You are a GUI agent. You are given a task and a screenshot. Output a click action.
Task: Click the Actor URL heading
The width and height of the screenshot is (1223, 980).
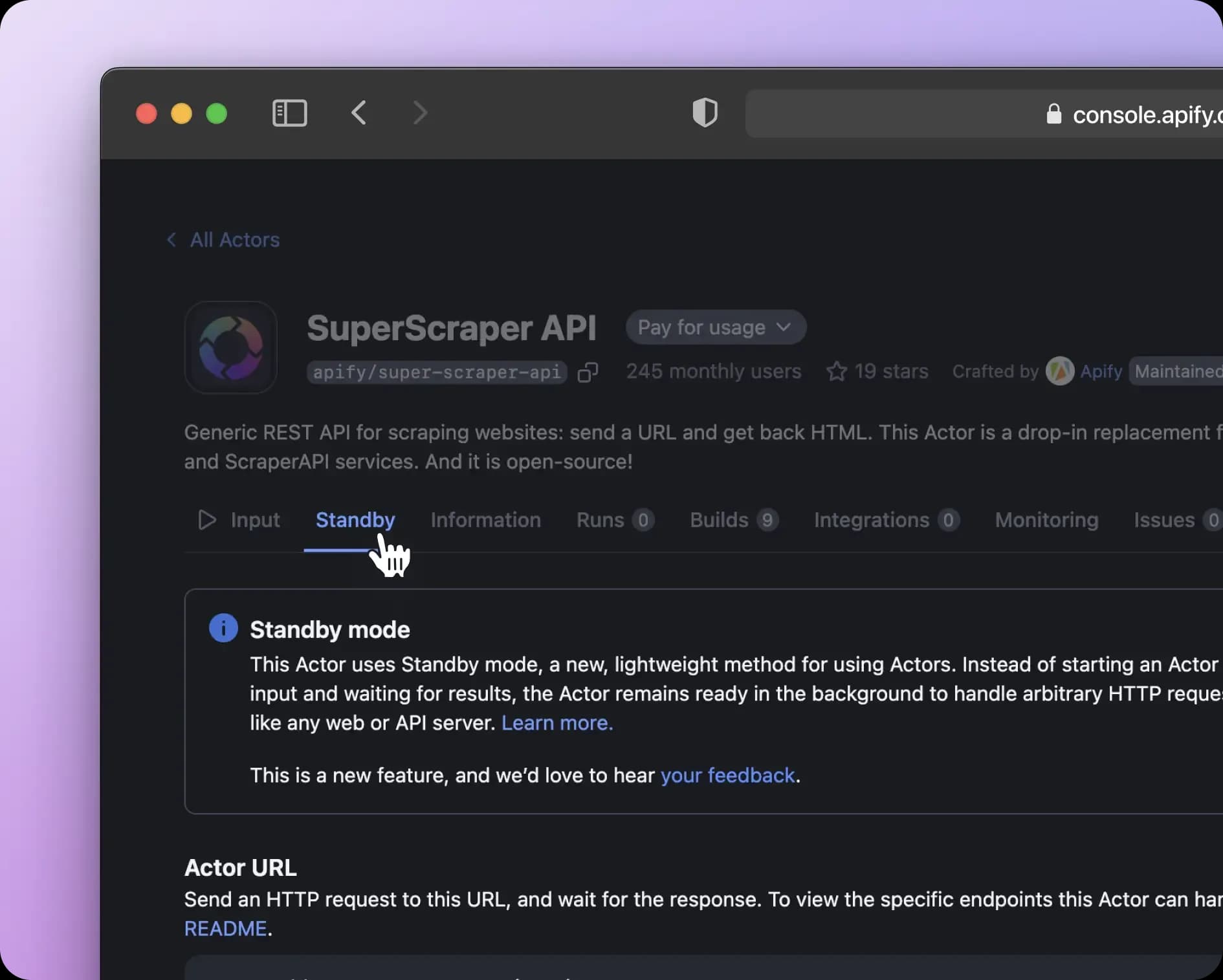(x=241, y=867)
